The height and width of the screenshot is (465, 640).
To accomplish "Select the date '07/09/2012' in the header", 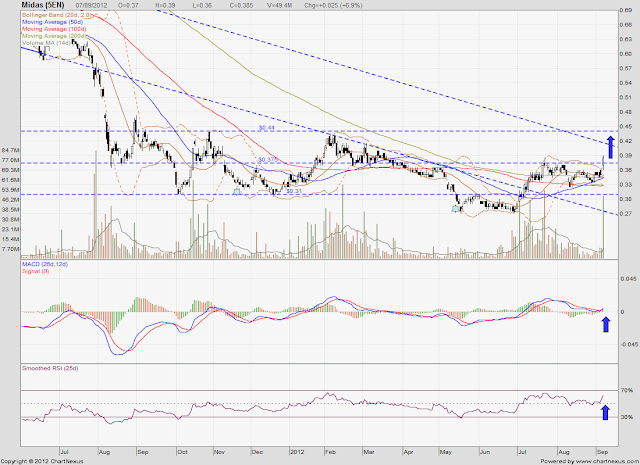I will [x=92, y=6].
